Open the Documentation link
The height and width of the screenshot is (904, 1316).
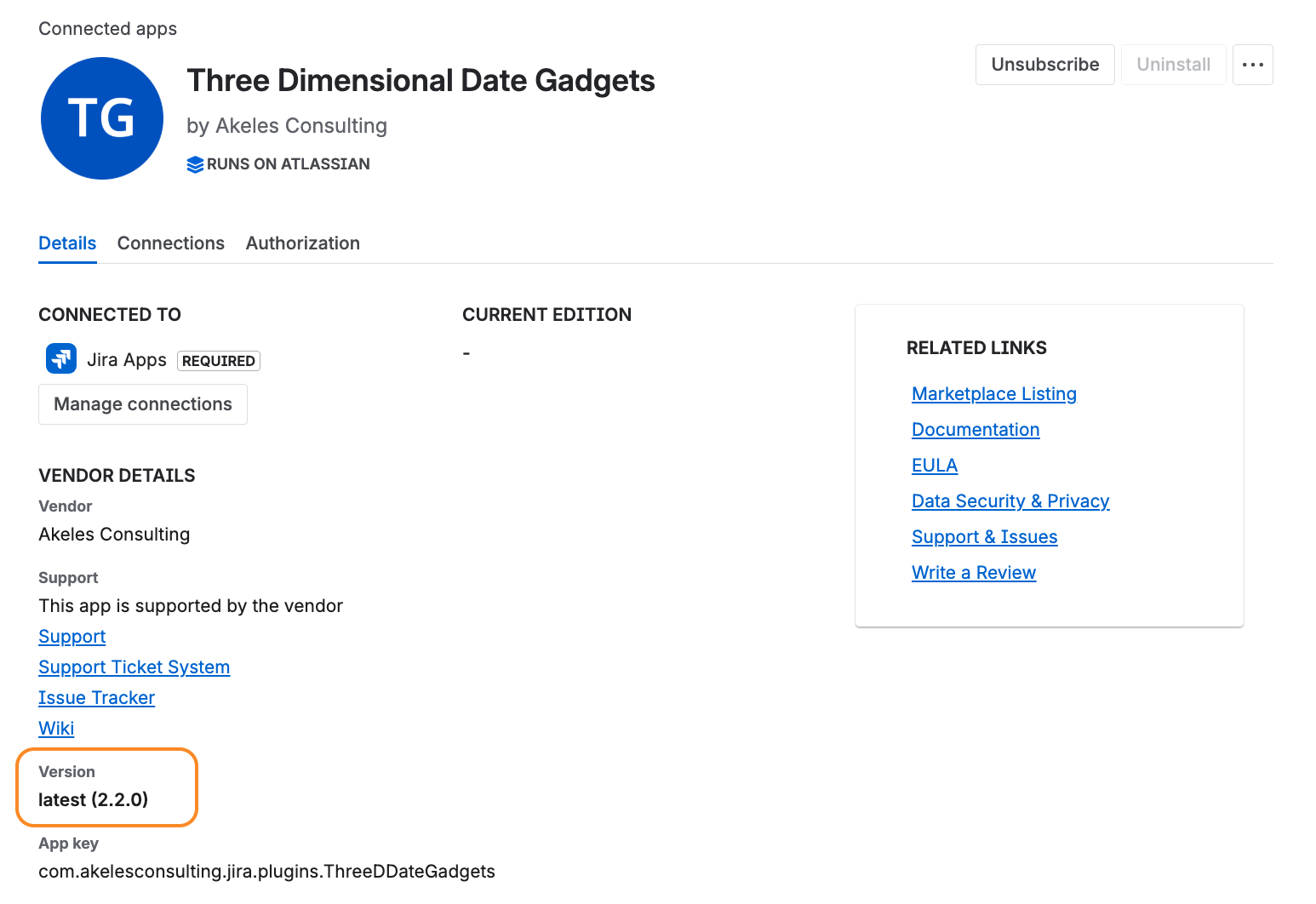(x=976, y=430)
